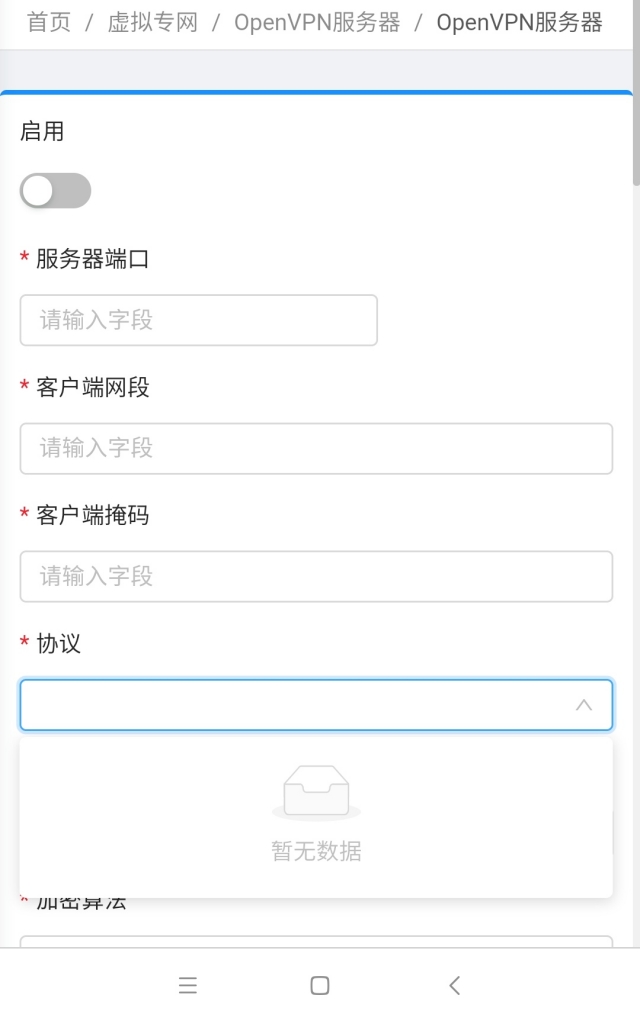Select the last OpenVPN服务器 breadcrumb entry

(x=519, y=22)
